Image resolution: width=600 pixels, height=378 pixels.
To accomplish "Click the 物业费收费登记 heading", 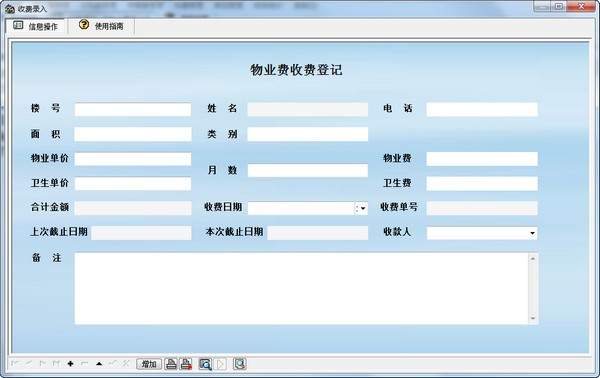I will click(x=296, y=70).
